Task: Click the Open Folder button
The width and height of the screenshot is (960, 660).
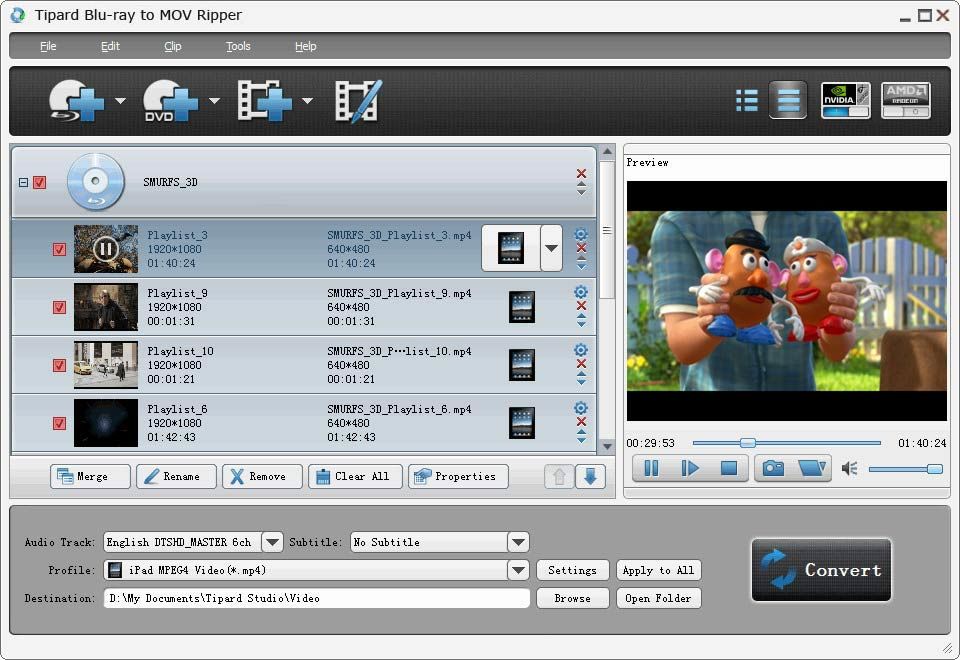Action: coord(659,598)
